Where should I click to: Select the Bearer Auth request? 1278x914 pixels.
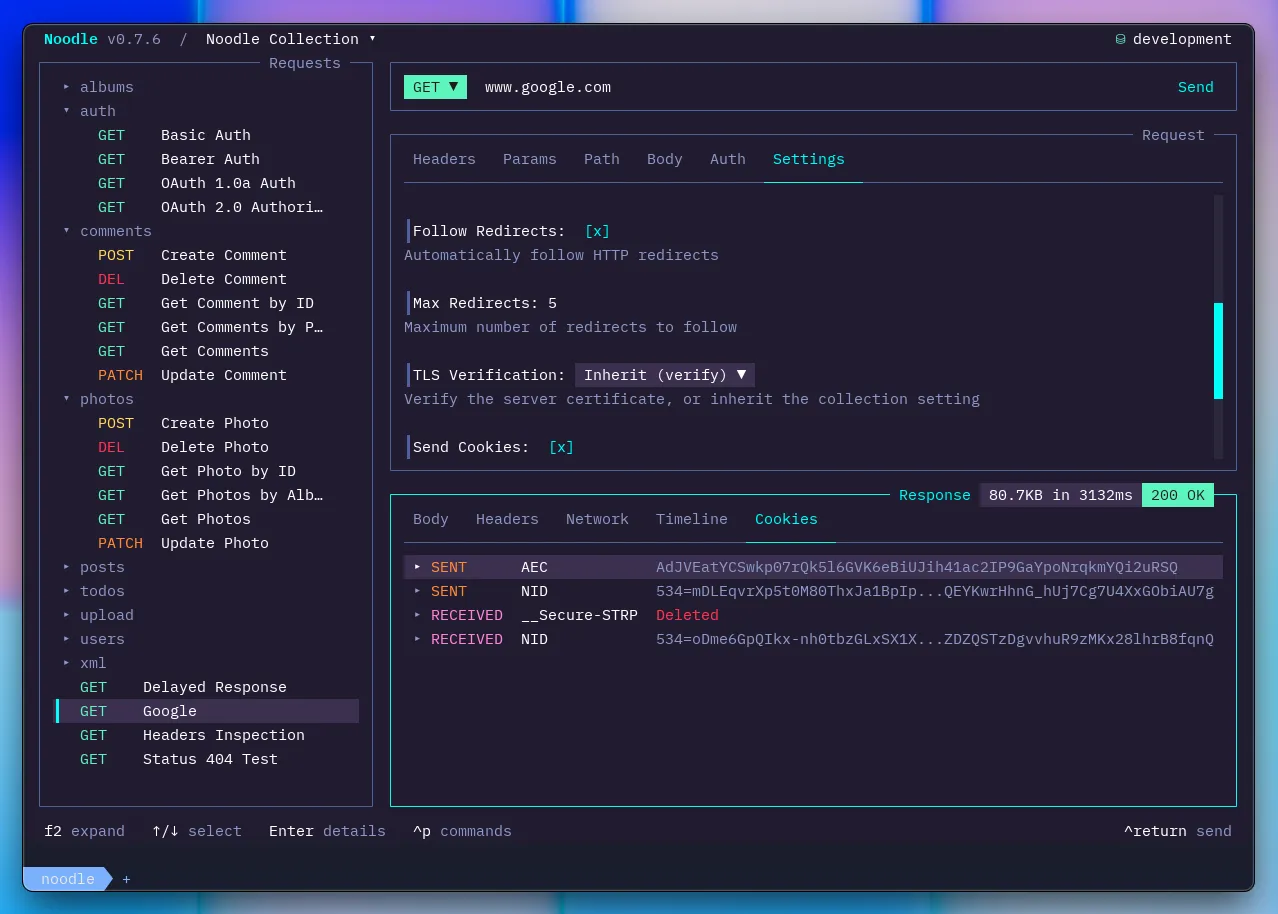(206, 159)
